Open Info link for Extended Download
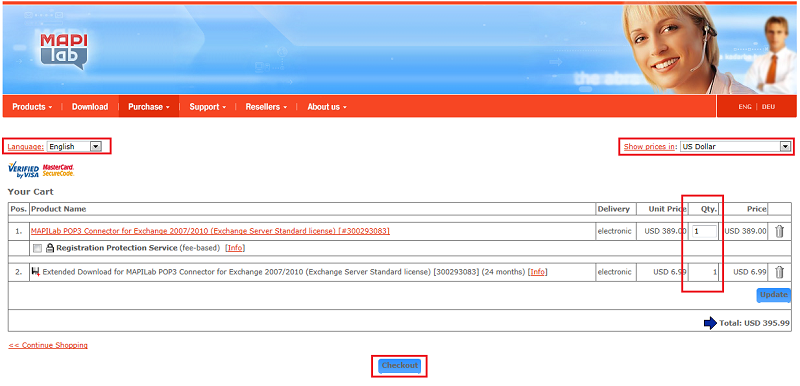The image size is (800, 386). point(537,272)
